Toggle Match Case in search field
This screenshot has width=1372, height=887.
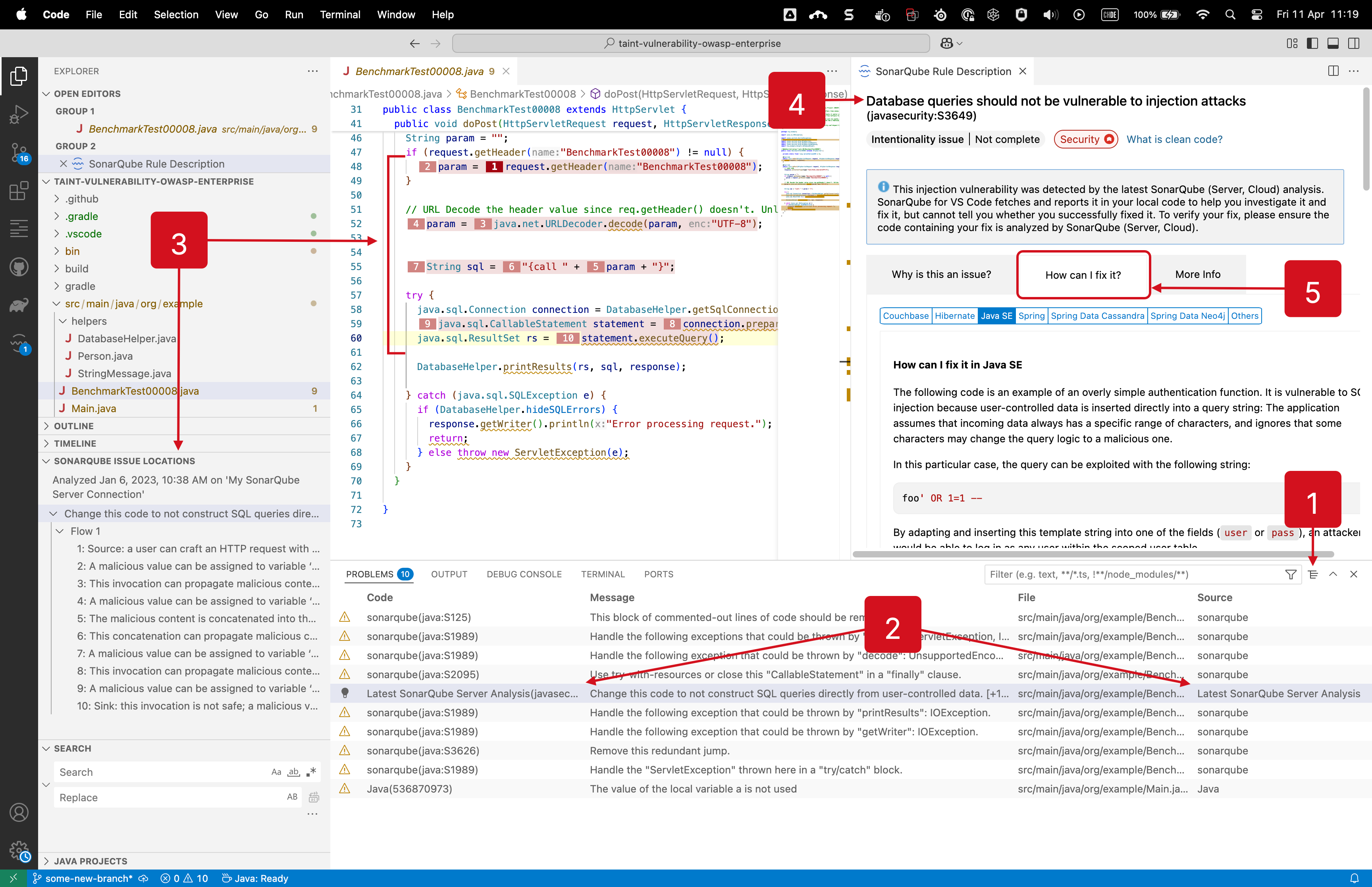click(276, 772)
